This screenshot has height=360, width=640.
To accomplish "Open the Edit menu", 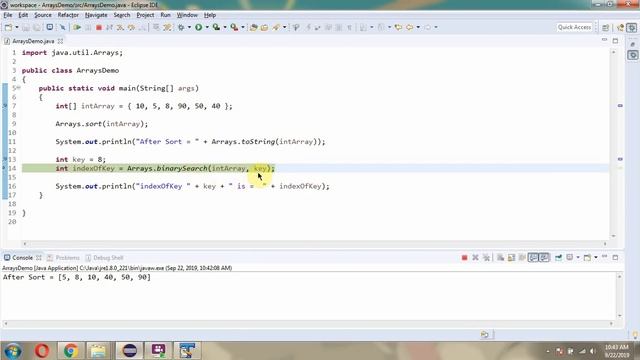I will [23, 15].
